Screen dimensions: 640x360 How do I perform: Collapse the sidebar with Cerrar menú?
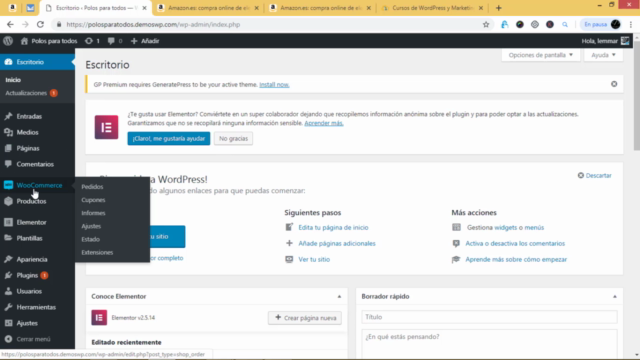pyautogui.click(x=33, y=339)
